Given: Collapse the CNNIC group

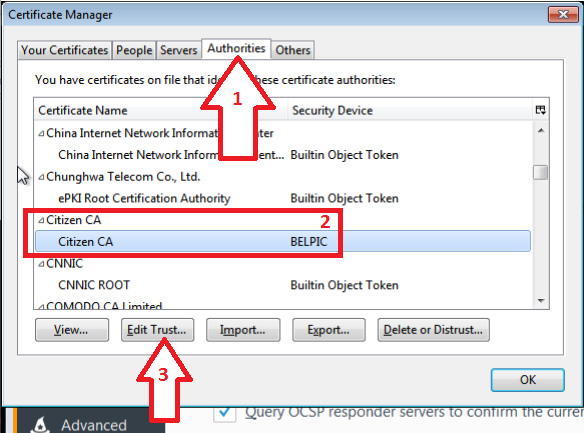Looking at the screenshot, I should coord(41,264).
